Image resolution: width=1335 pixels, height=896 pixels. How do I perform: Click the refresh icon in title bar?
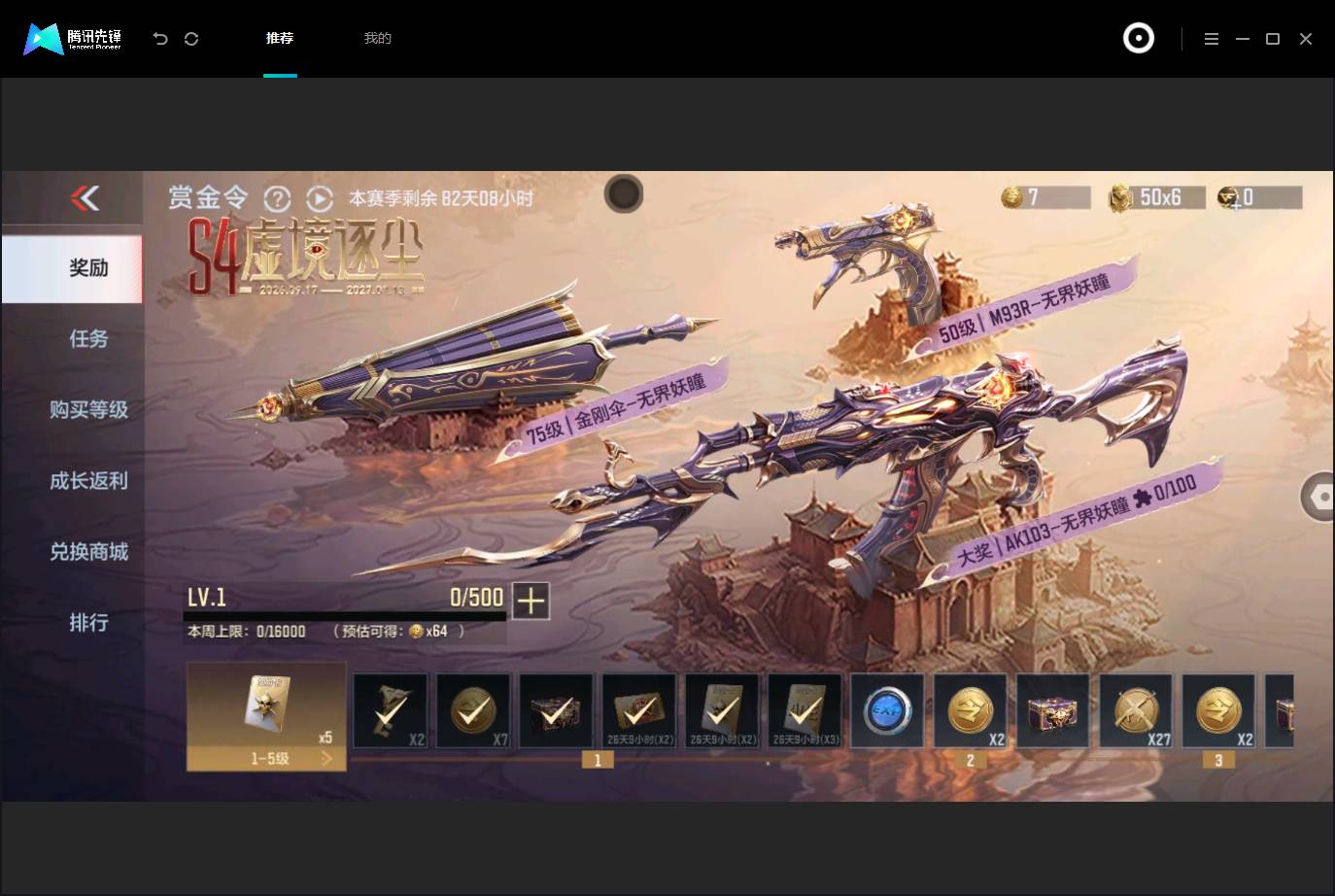pos(191,39)
